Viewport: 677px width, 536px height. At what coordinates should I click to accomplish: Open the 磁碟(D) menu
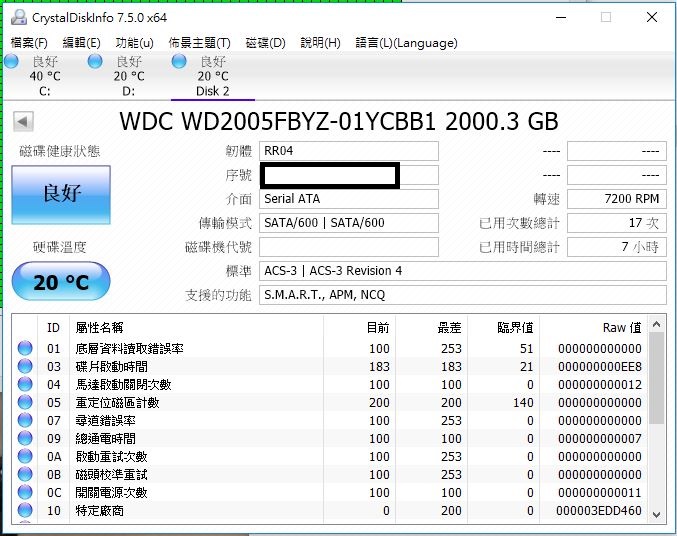tap(266, 43)
